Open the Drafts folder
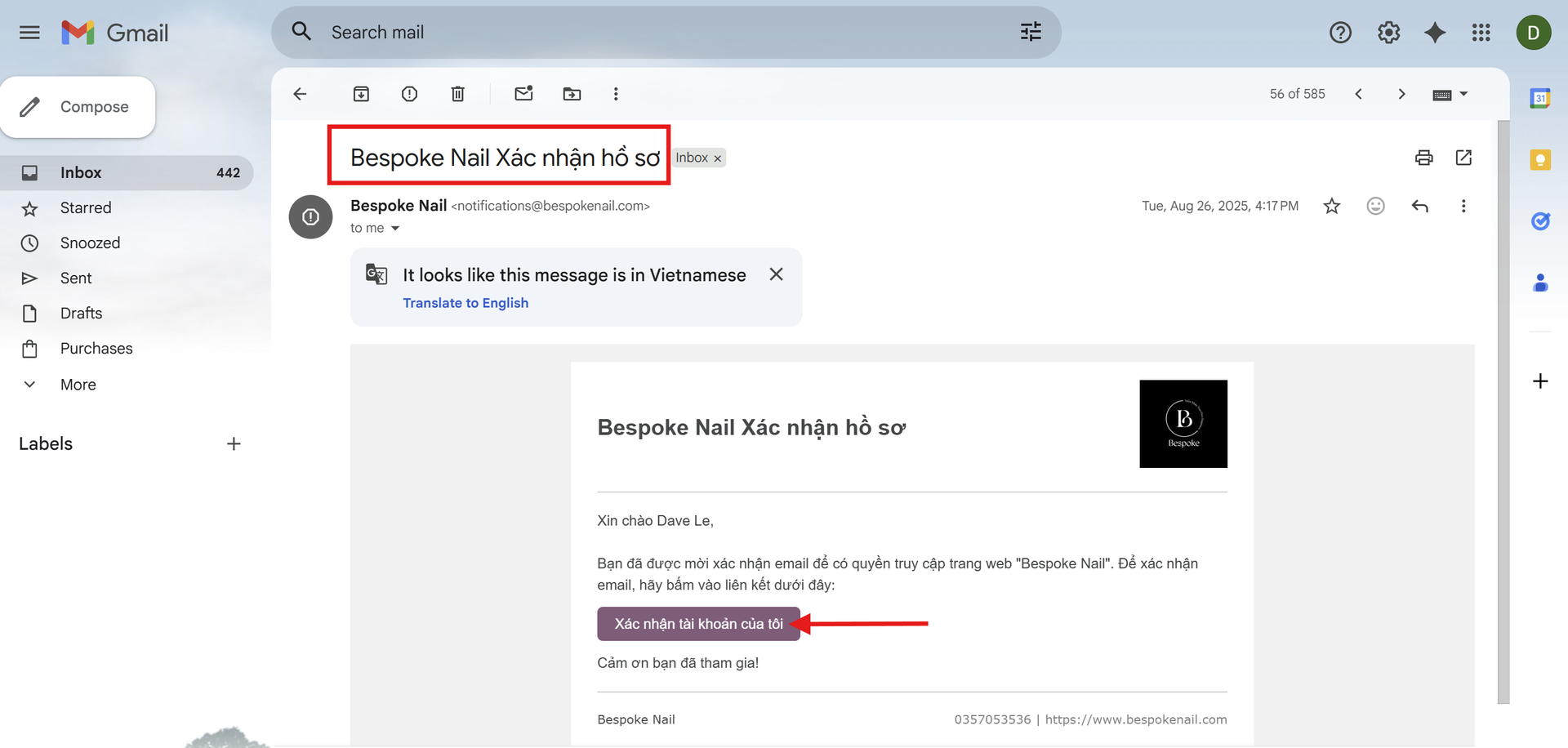The height and width of the screenshot is (748, 1568). [x=81, y=314]
